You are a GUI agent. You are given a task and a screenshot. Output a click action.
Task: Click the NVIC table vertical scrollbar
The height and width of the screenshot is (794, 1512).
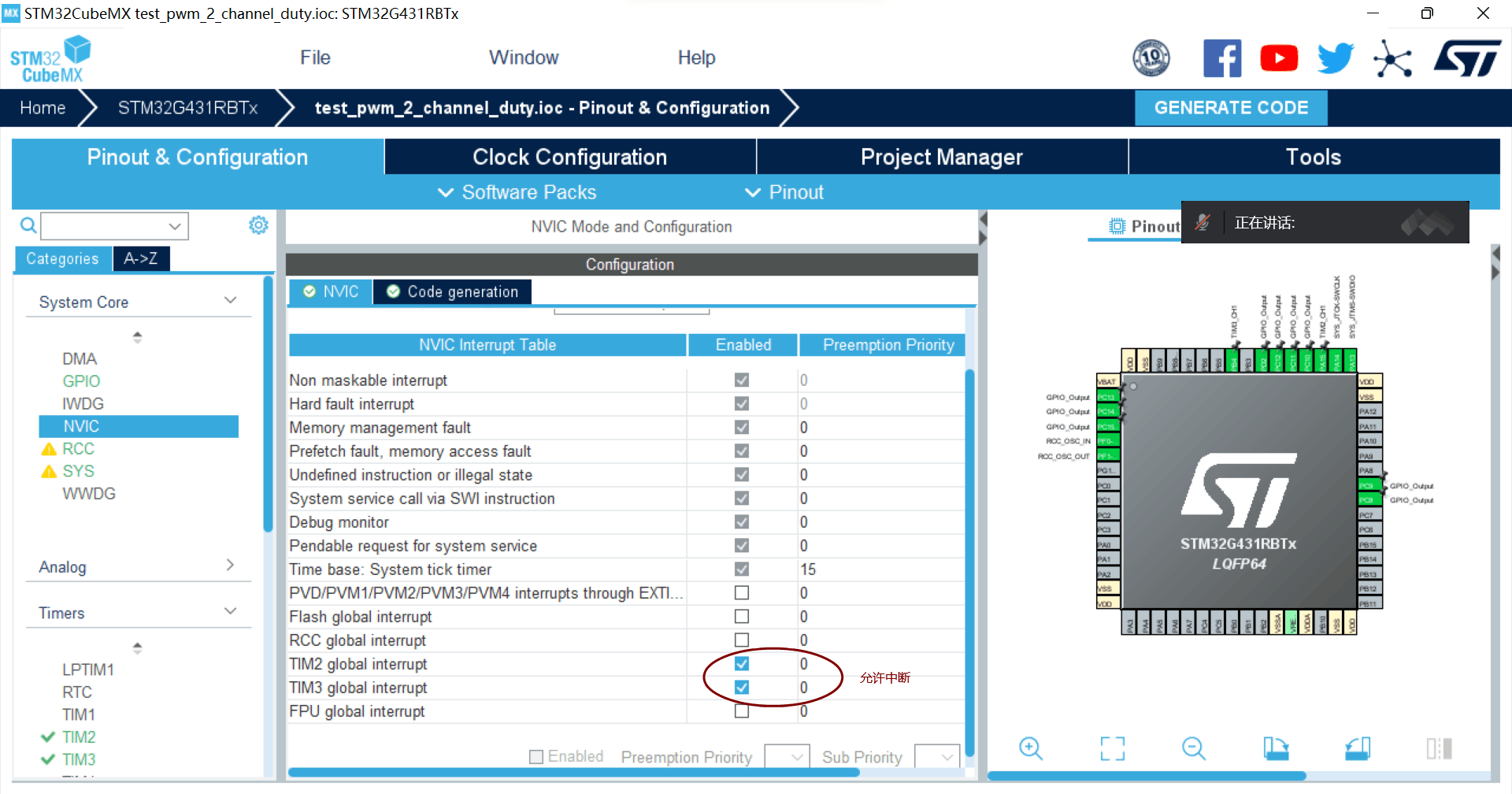pos(969,563)
